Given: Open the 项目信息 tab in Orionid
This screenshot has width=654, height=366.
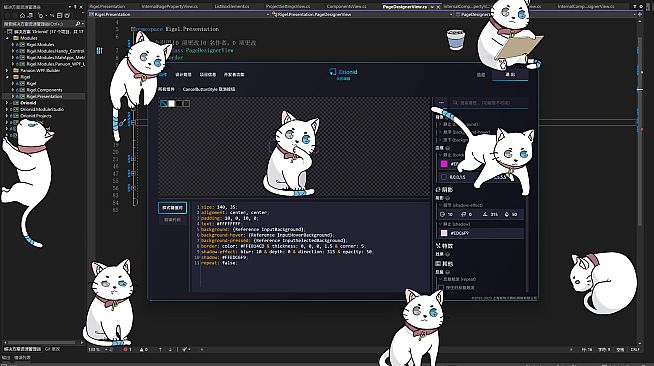Looking at the screenshot, I should coord(208,75).
